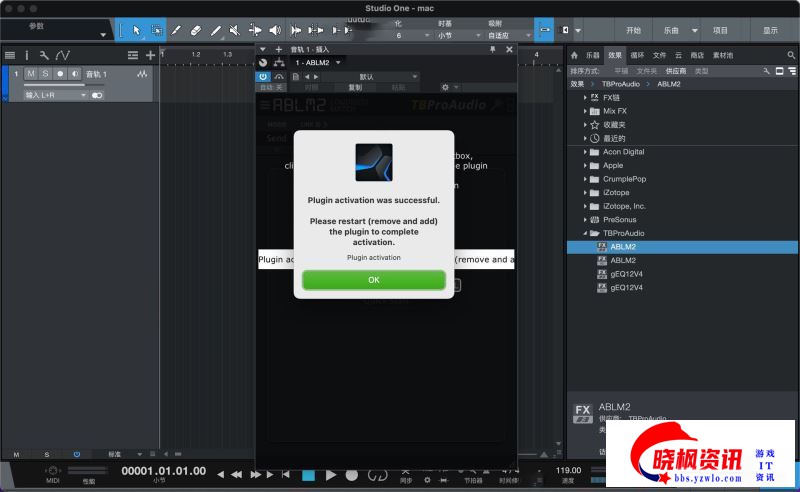This screenshot has height=492, width=800.
Task: Select the Arrow tool
Action: [x=136, y=30]
